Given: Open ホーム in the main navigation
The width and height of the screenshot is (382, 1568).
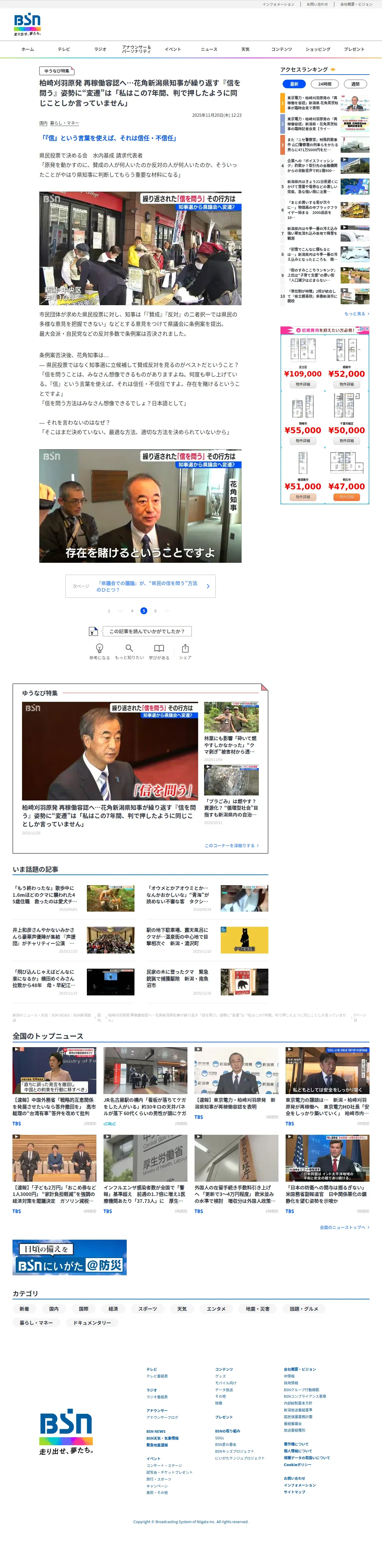Looking at the screenshot, I should [27, 49].
